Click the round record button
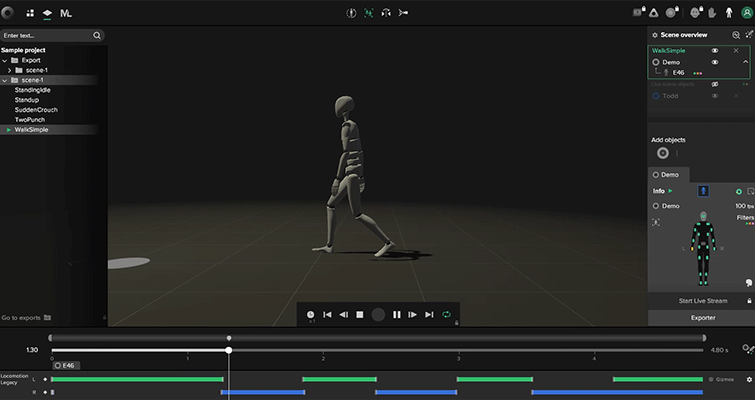755x400 pixels. (378, 315)
